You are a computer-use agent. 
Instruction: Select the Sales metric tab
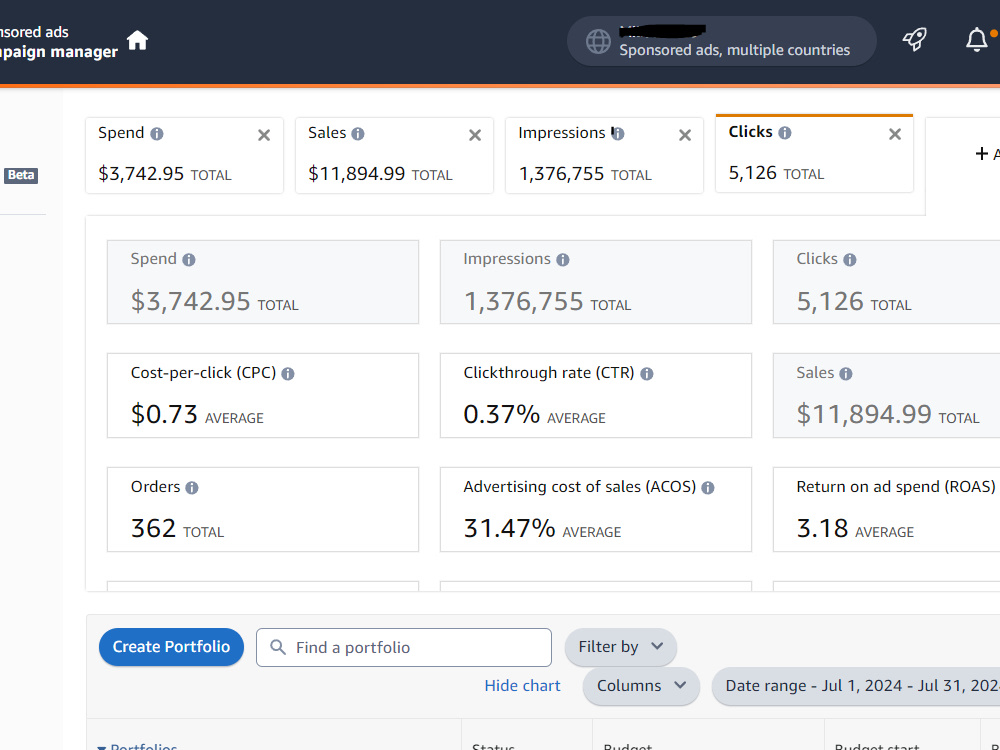(x=394, y=155)
